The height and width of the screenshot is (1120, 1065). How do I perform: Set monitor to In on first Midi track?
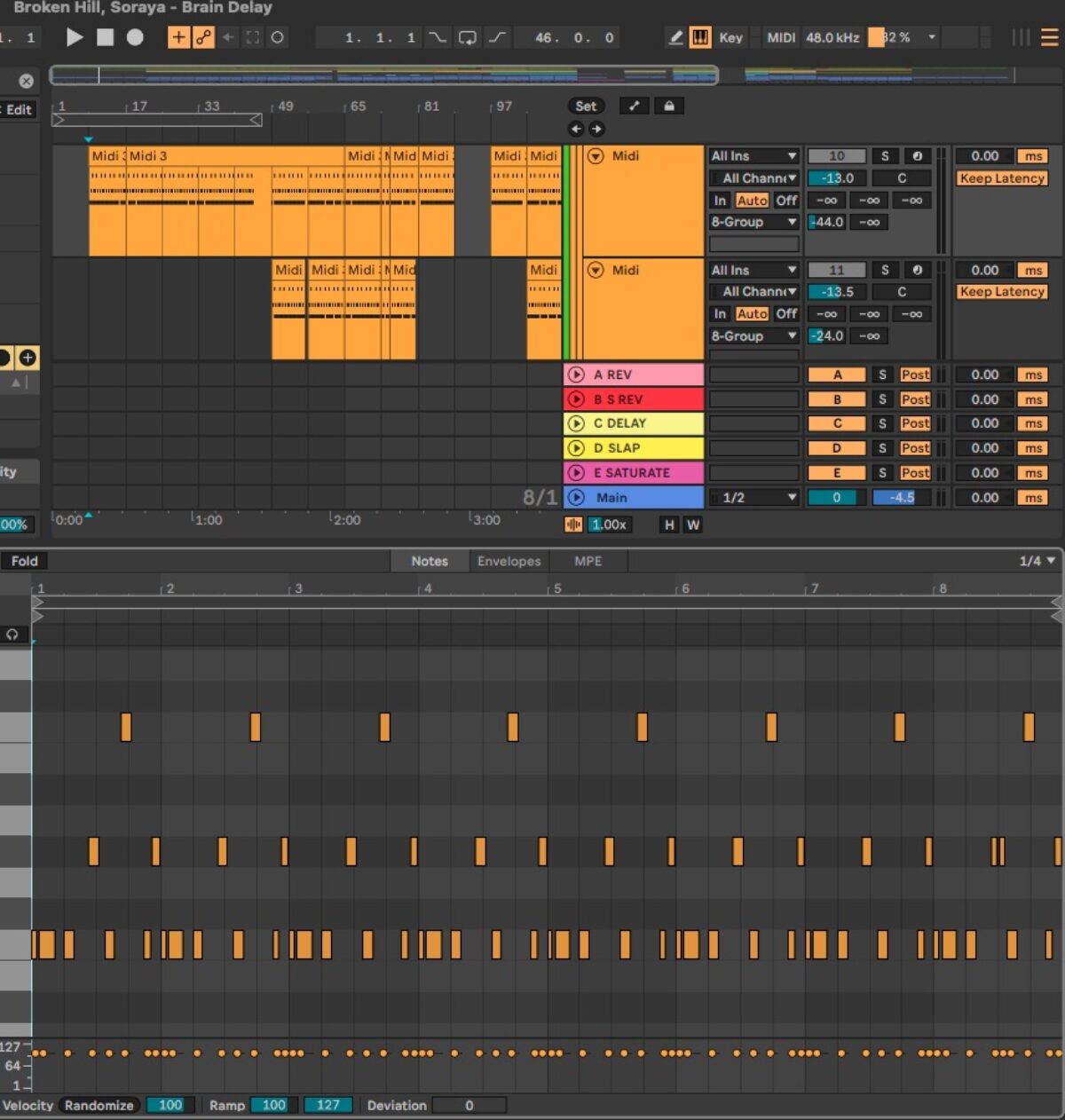(720, 201)
